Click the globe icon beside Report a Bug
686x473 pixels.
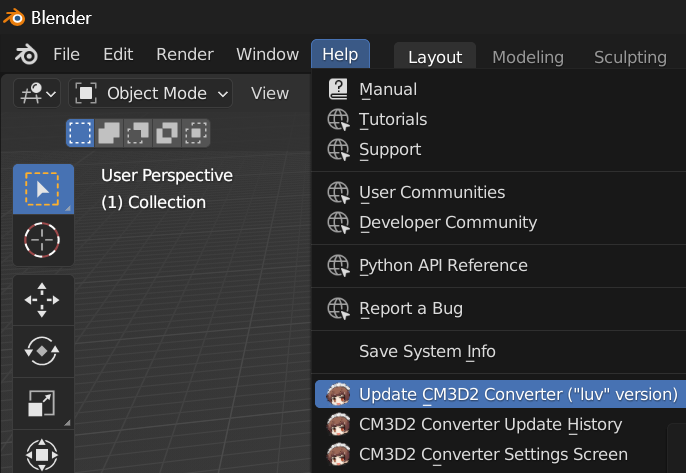tap(338, 308)
